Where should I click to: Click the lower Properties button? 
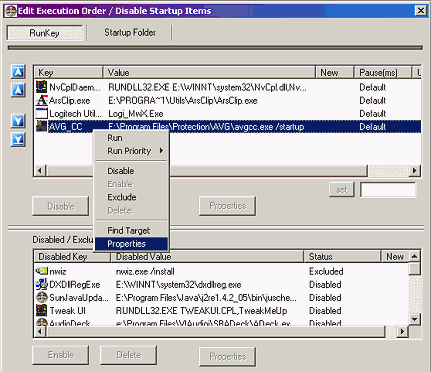pos(228,357)
